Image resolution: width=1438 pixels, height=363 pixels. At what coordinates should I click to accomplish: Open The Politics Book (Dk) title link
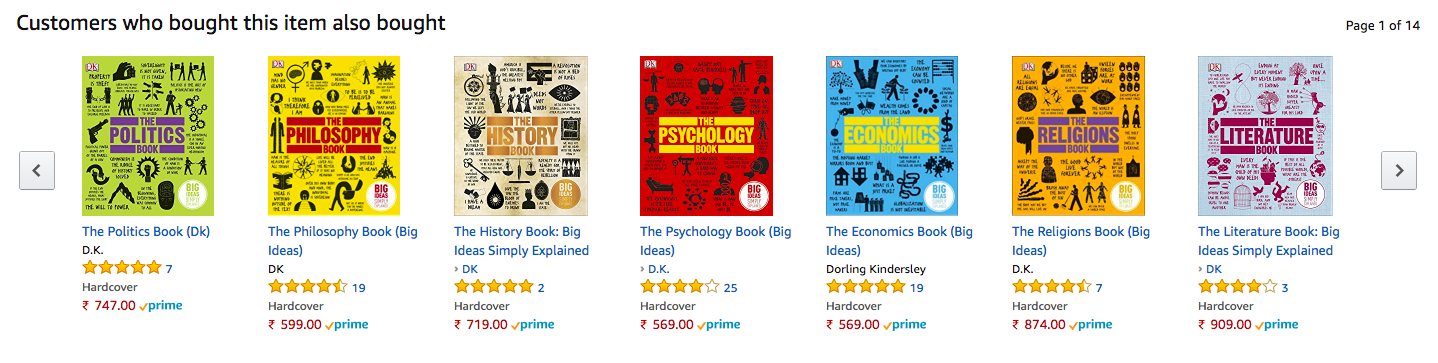[x=146, y=231]
